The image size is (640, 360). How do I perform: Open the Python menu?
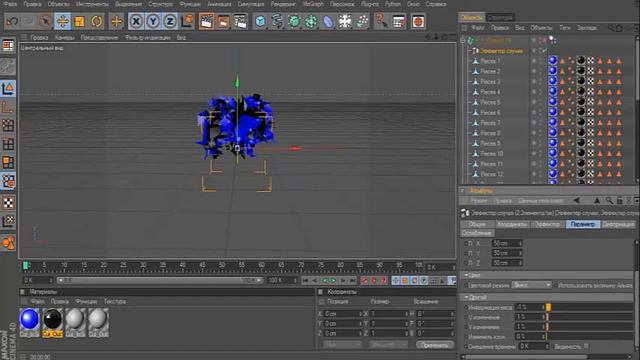tap(393, 4)
